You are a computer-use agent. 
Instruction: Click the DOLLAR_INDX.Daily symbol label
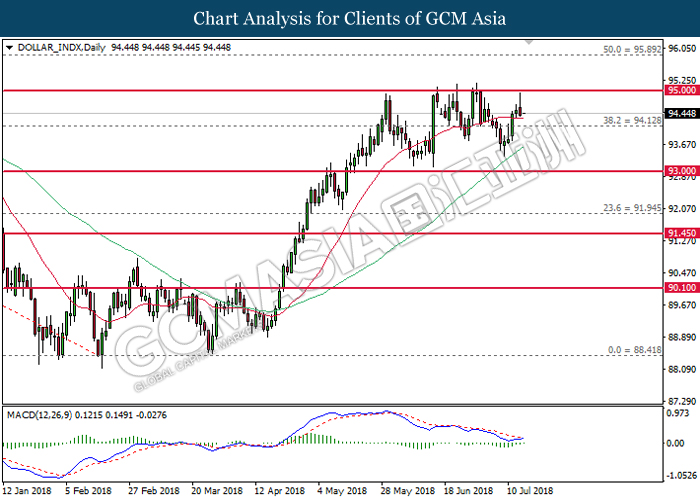[62, 48]
